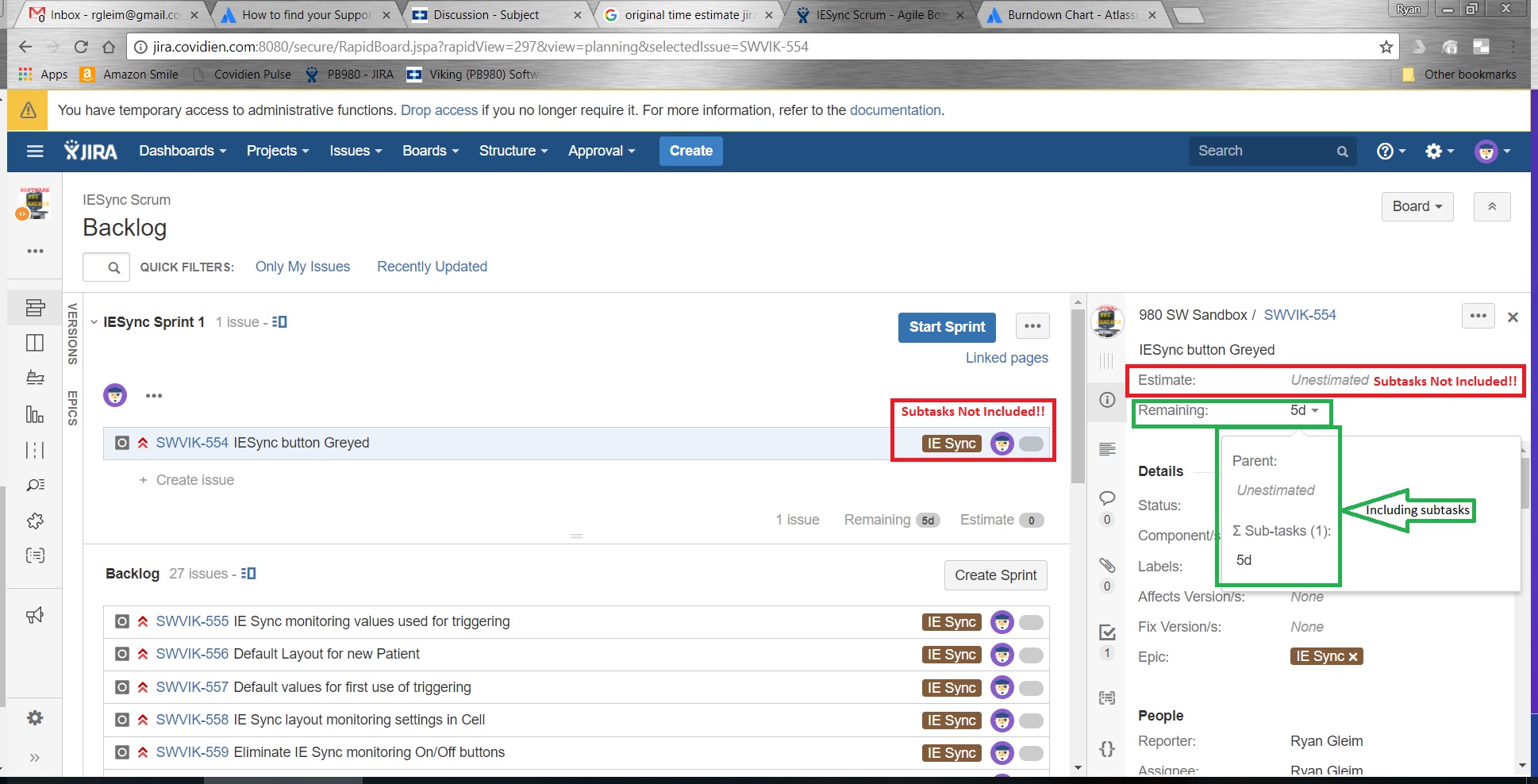
Task: Remove the IE Sync epic label
Action: [x=1353, y=657]
